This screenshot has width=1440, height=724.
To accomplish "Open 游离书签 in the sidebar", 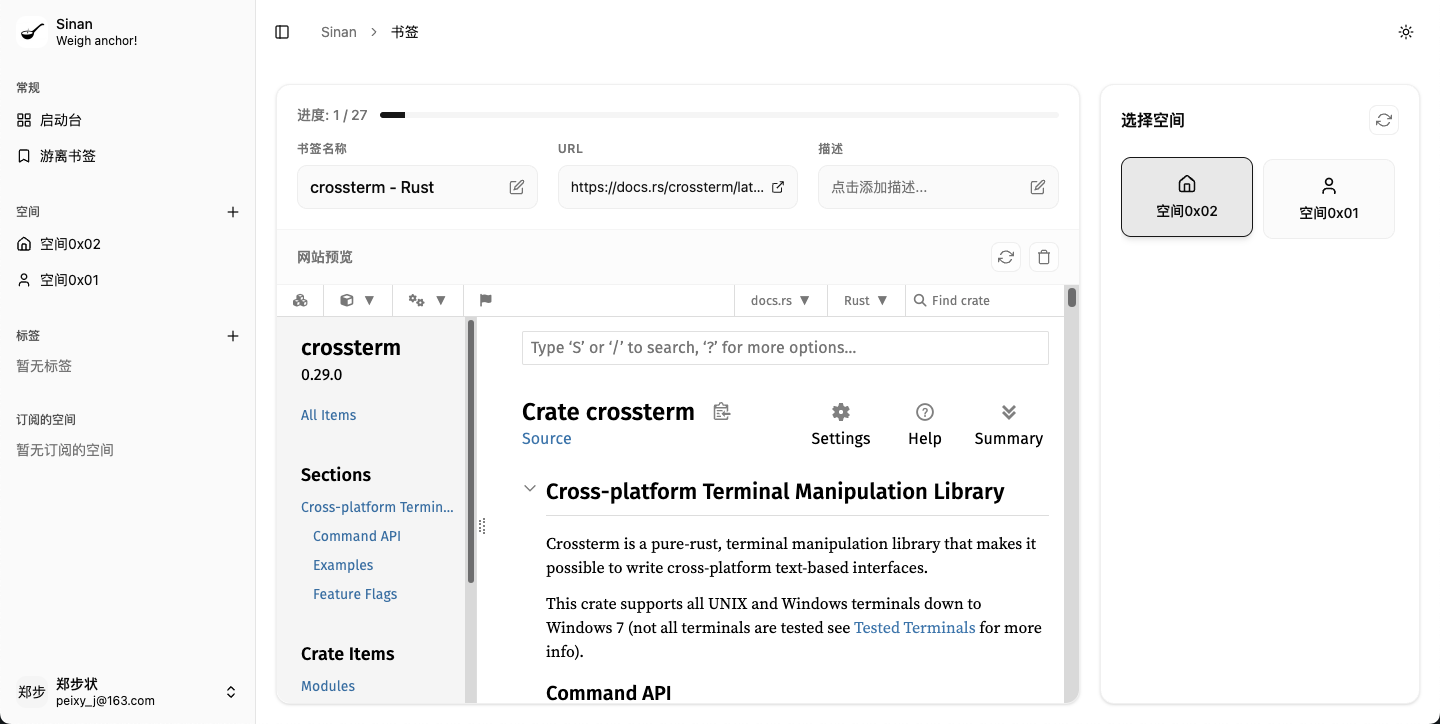I will [128, 156].
